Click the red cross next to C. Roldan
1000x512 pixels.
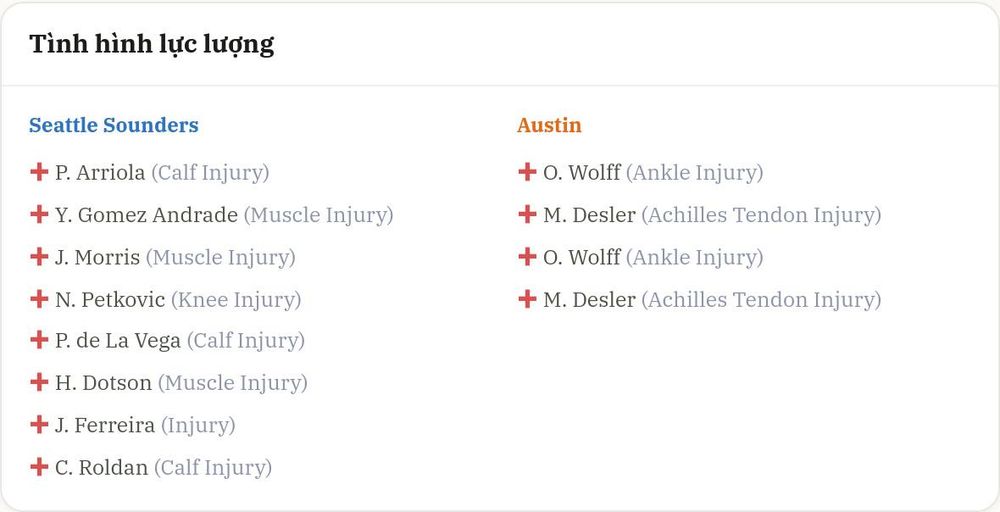pyautogui.click(x=39, y=467)
